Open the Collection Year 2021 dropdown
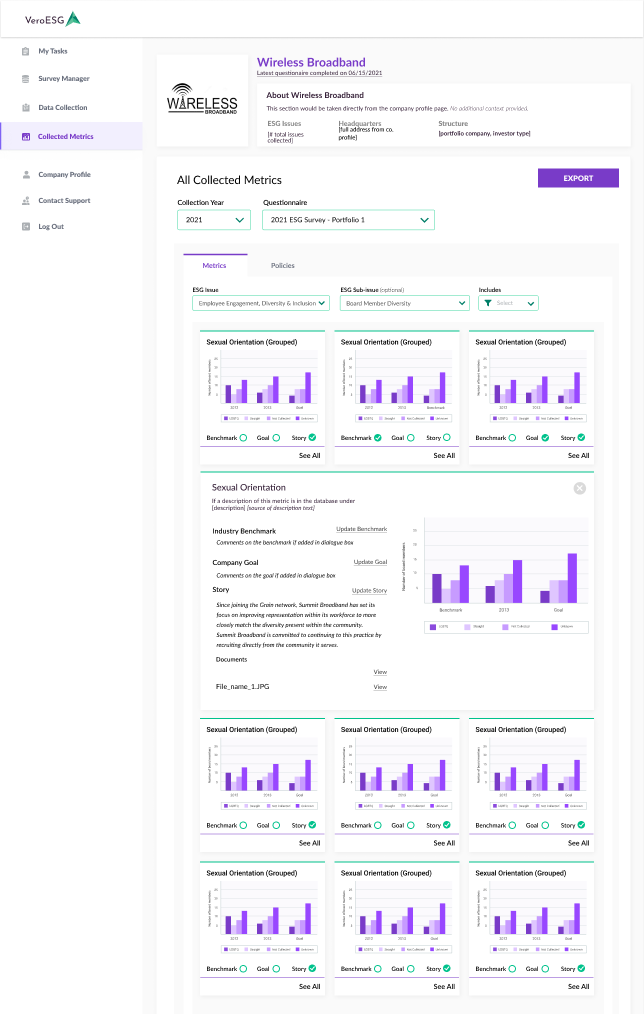Screen dimensions: 644x1014 tap(213, 220)
